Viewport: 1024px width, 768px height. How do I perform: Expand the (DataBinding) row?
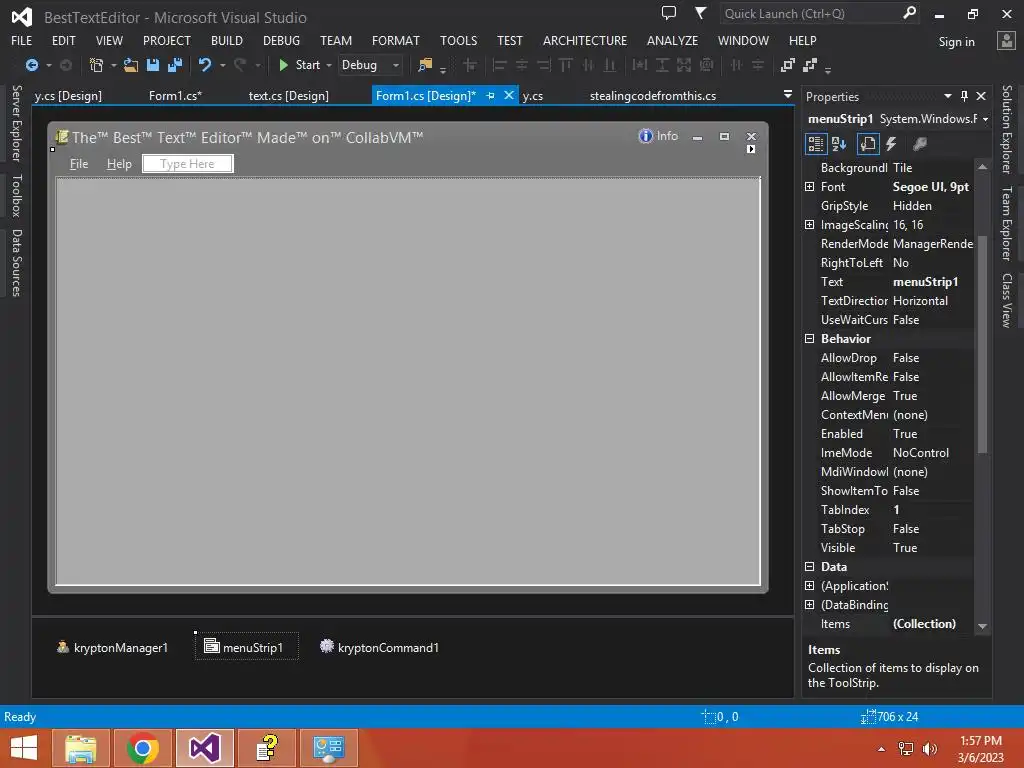pos(810,604)
